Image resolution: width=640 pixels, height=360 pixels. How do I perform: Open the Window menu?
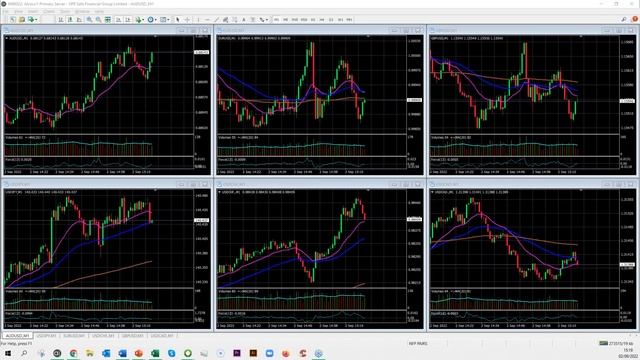click(x=82, y=11)
